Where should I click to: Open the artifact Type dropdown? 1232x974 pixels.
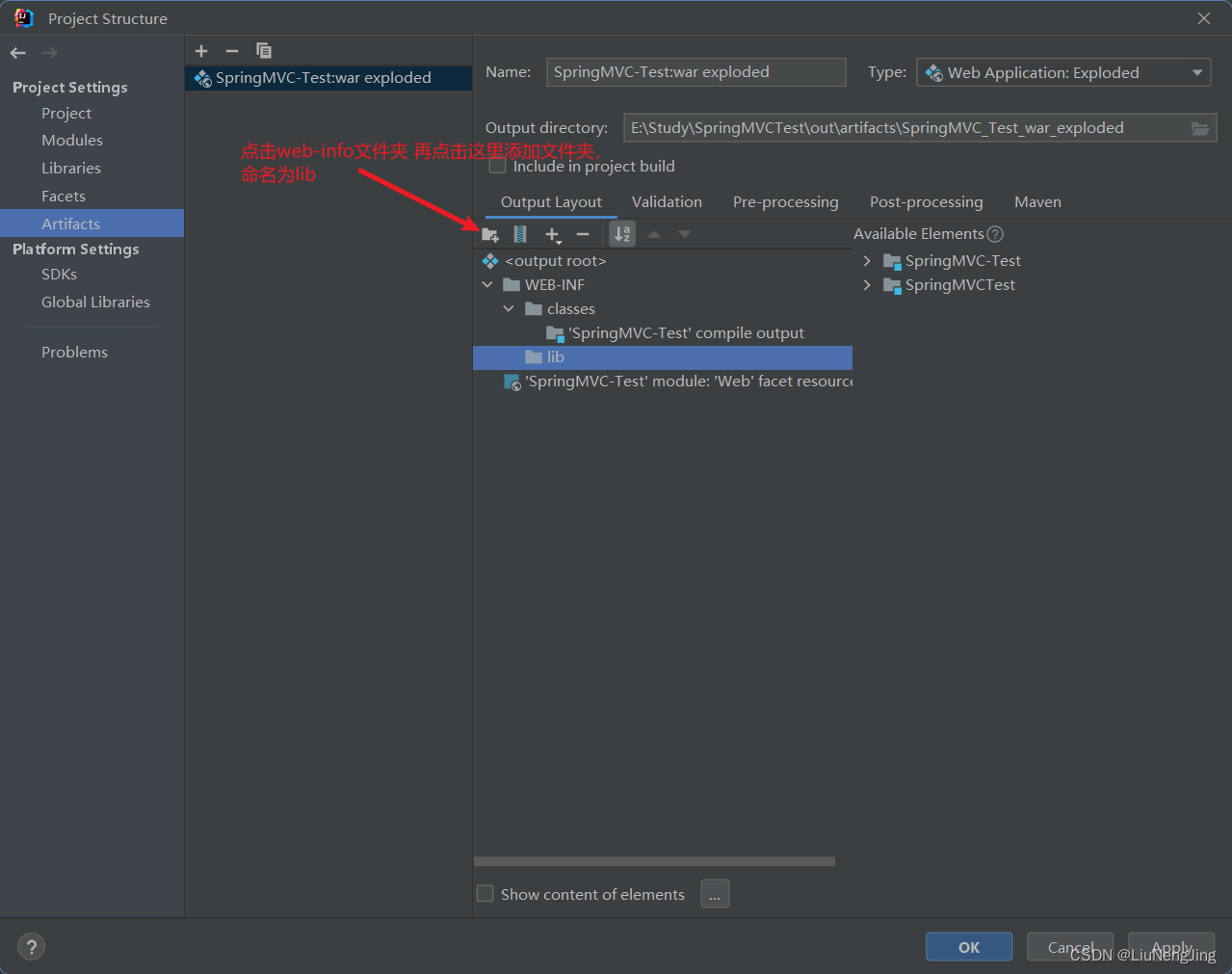point(1063,72)
